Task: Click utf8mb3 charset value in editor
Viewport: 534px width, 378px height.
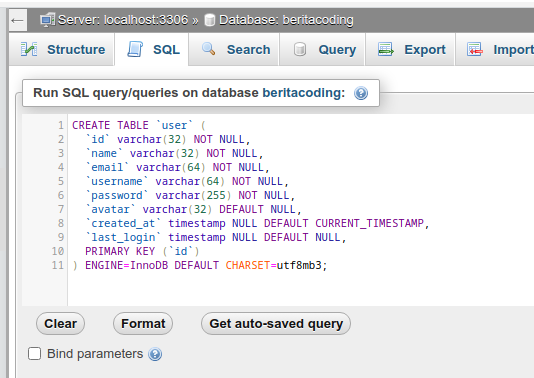Action: pos(299,265)
